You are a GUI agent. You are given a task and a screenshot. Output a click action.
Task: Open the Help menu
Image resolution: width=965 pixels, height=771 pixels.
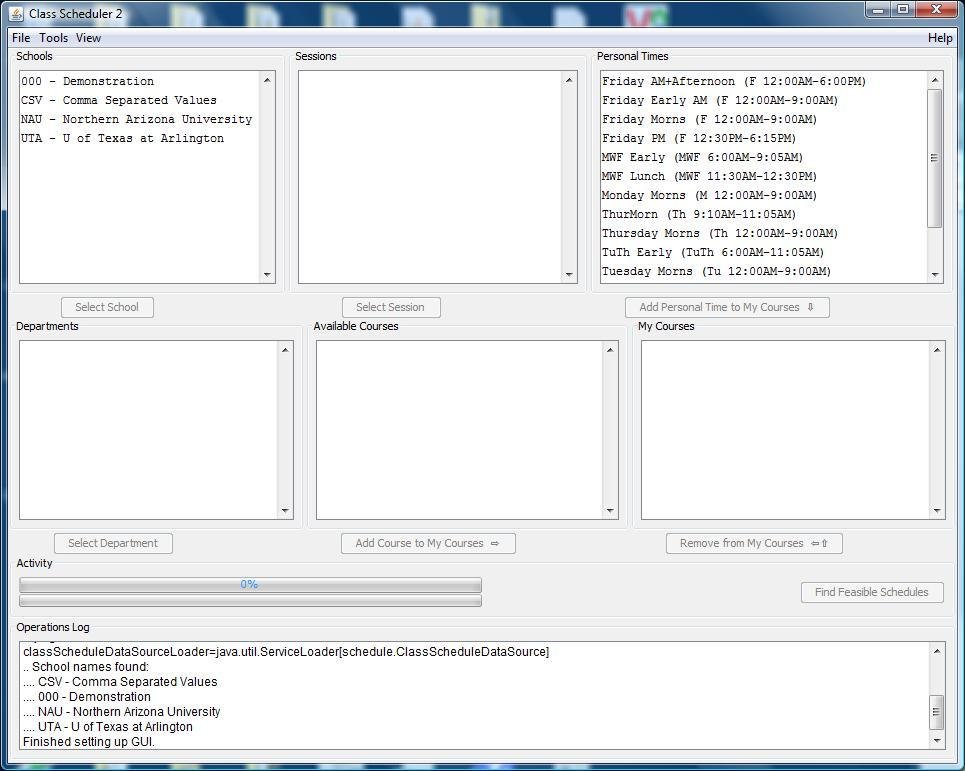pos(939,37)
